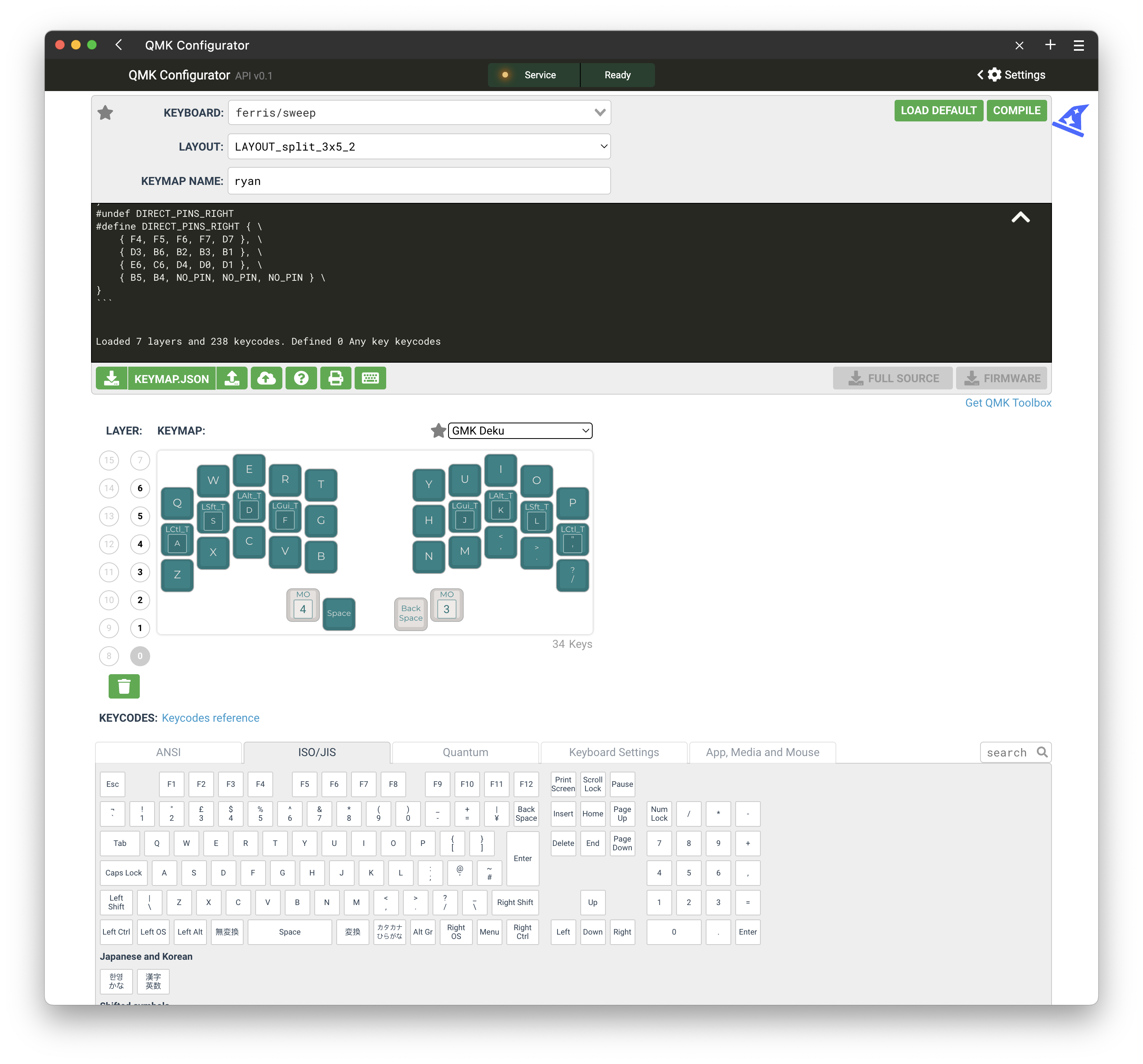Click the keyboard test icon
Viewport: 1143px width, 1064px height.
coord(370,379)
